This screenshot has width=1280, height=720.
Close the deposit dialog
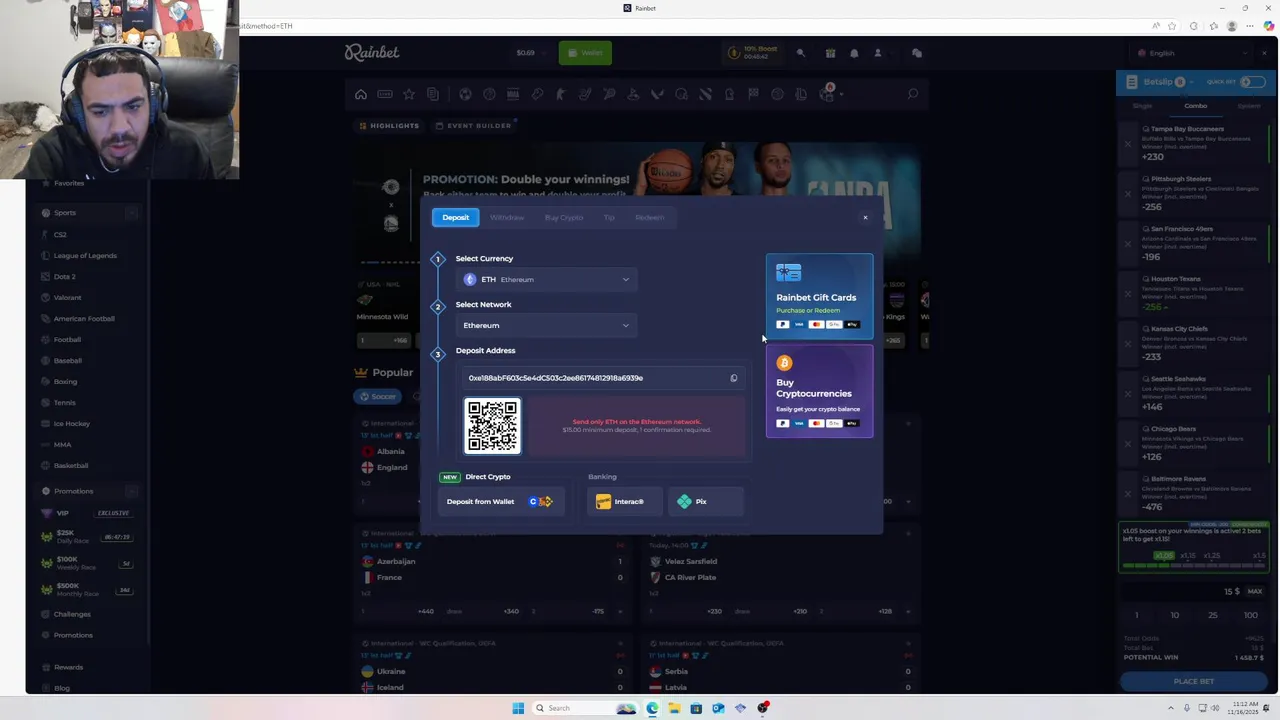click(865, 217)
